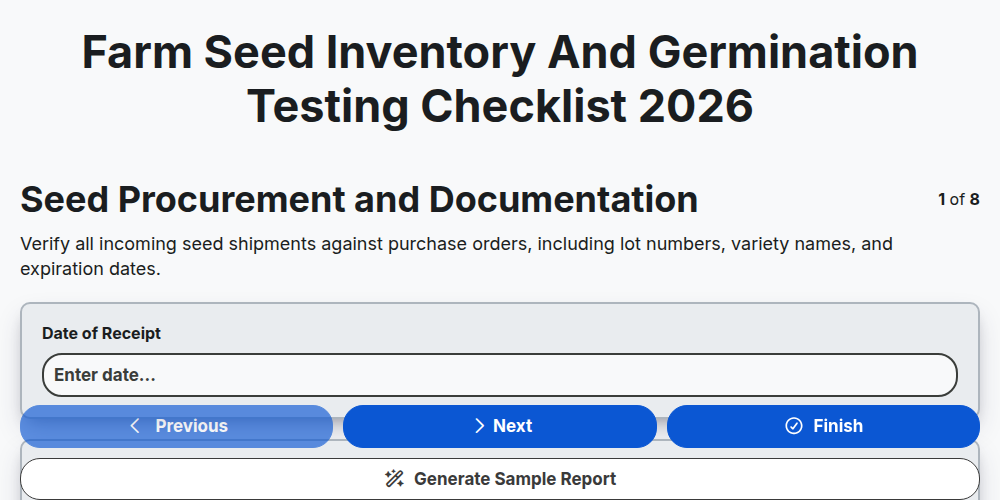Click the bold current page number 1
Image resolution: width=1000 pixels, height=500 pixels.
point(942,200)
